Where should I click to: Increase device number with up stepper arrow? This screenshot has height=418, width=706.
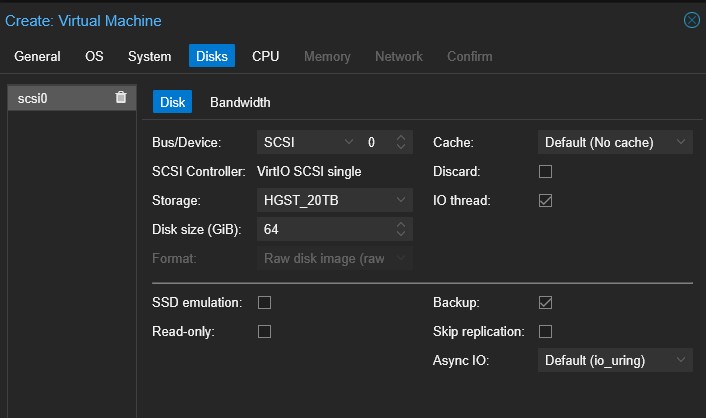(x=401, y=137)
